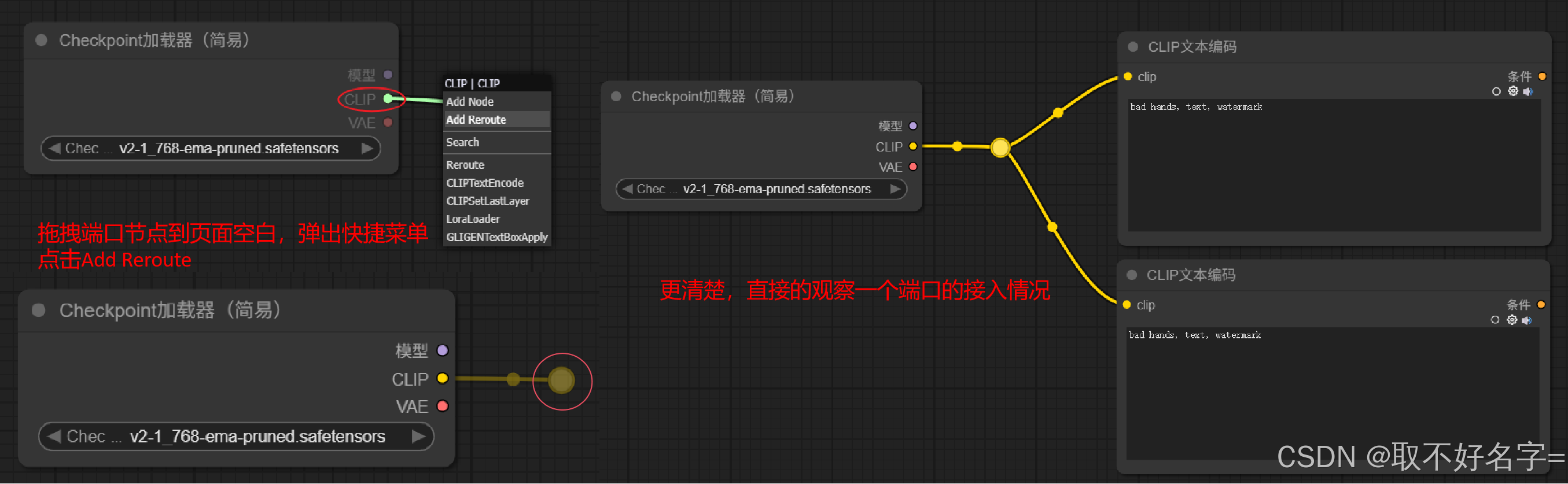Click hollow circle icon in lower CLIP文本编码 node
Screen dimensions: 1568x484
tap(1495, 320)
